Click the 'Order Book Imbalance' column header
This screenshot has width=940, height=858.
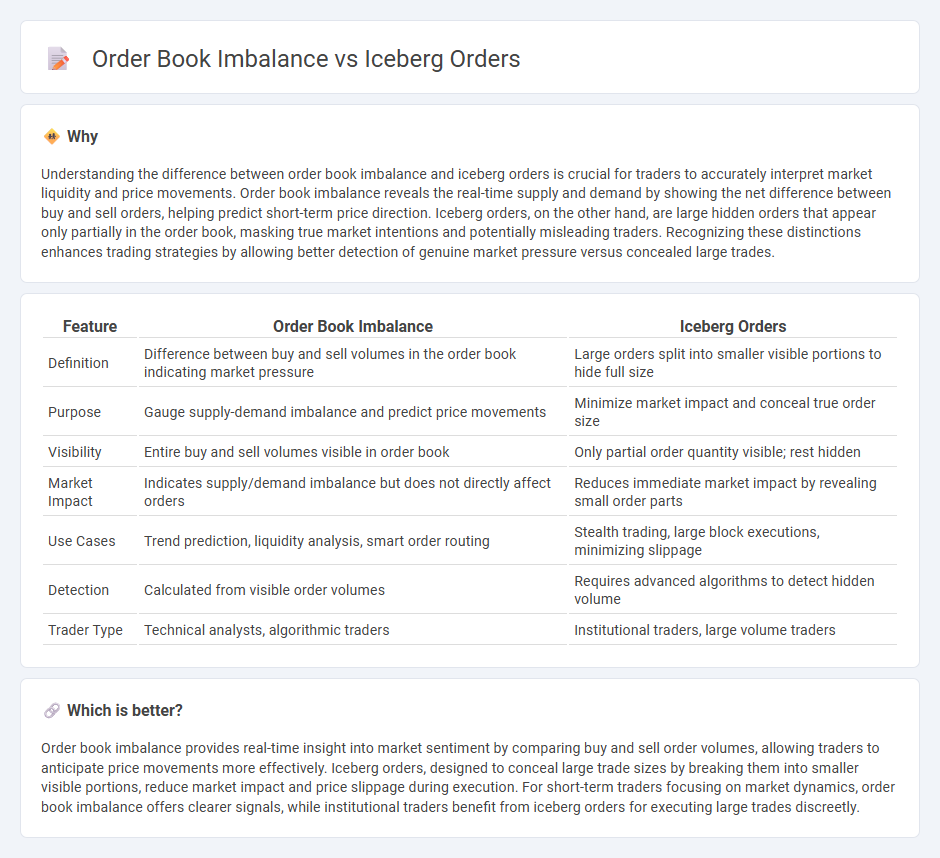tap(352, 326)
